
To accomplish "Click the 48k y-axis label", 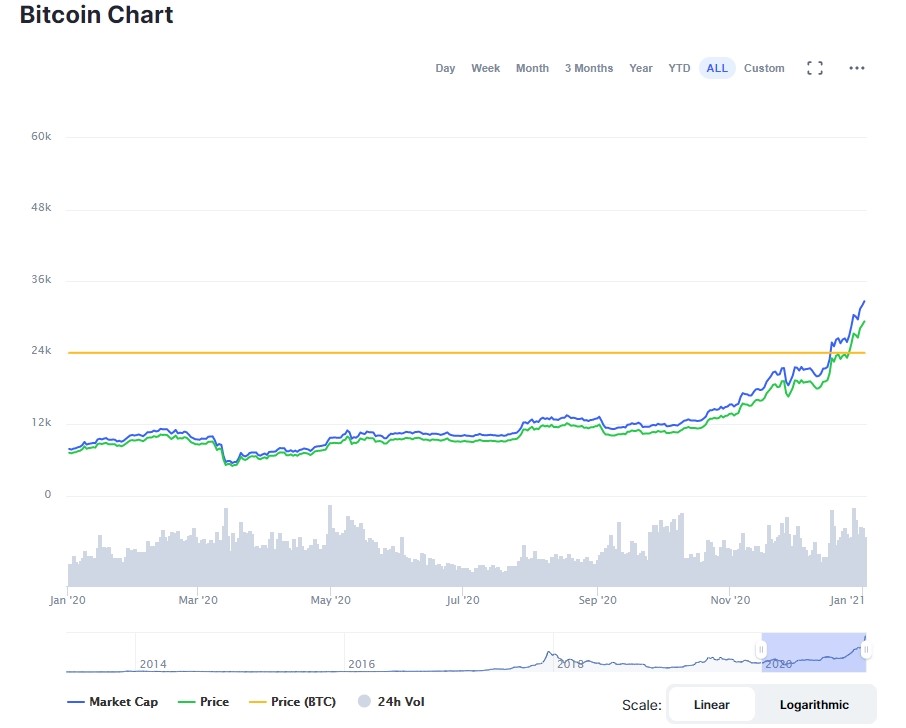I will 41,207.
